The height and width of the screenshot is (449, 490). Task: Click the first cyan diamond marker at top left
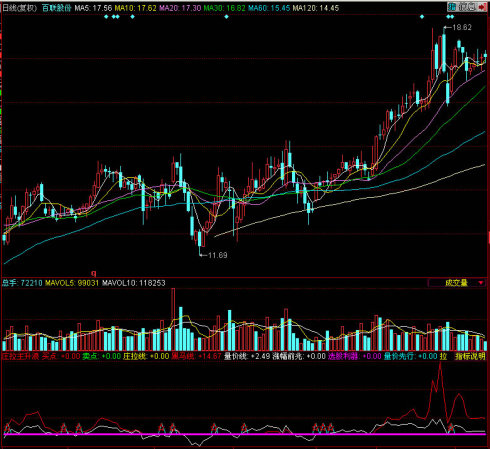click(x=106, y=16)
